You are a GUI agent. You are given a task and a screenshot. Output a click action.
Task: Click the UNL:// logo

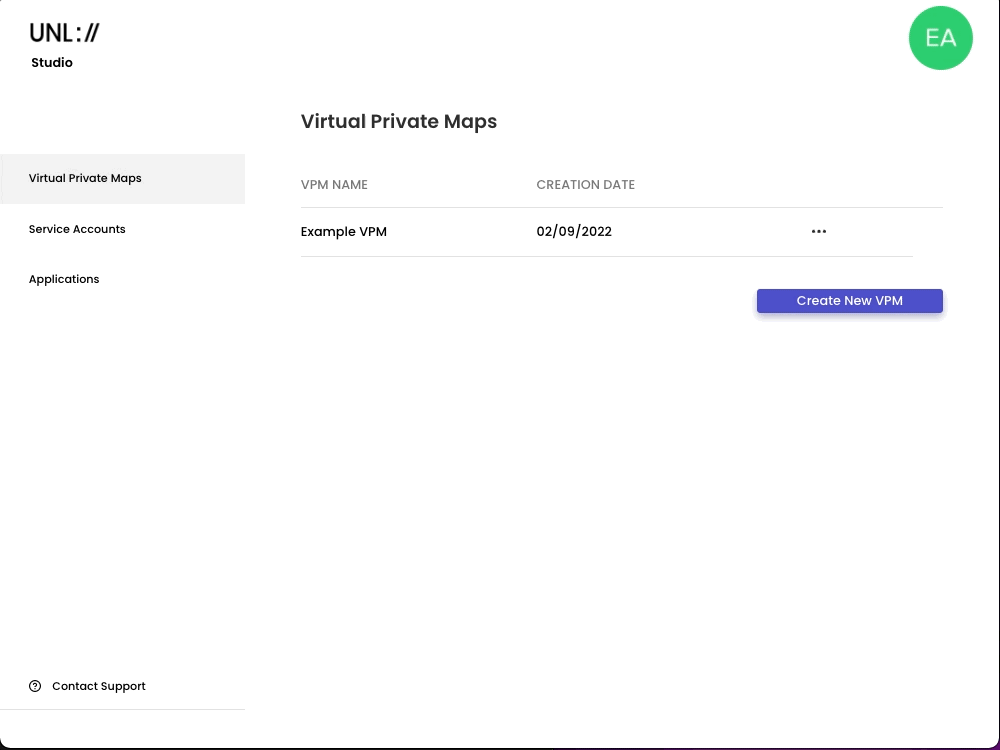[x=64, y=33]
